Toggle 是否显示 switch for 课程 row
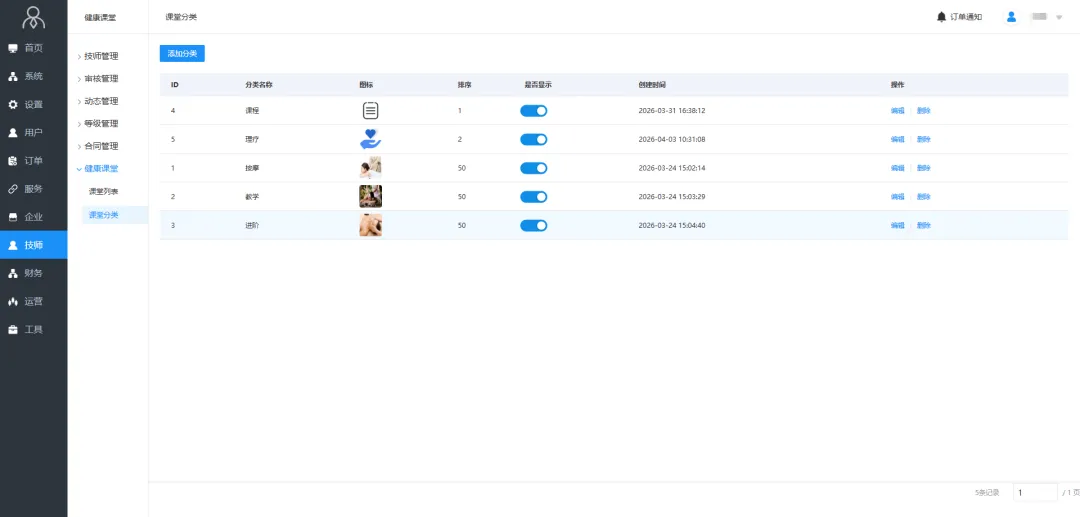This screenshot has width=1080, height=517. pos(533,111)
